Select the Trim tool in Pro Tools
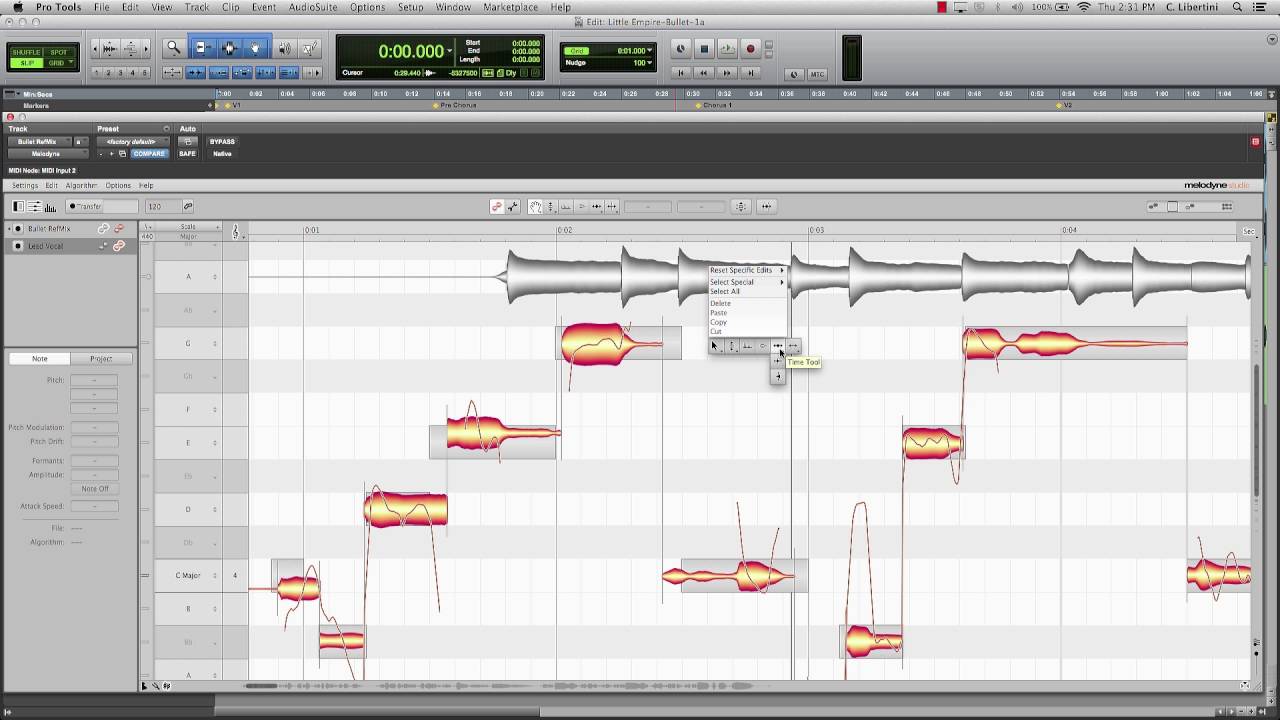This screenshot has width=1280, height=720. click(204, 47)
